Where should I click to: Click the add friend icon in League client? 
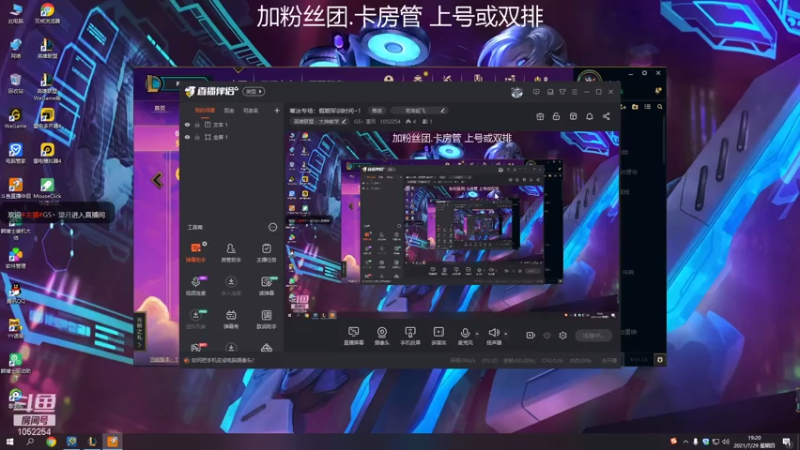623,107
